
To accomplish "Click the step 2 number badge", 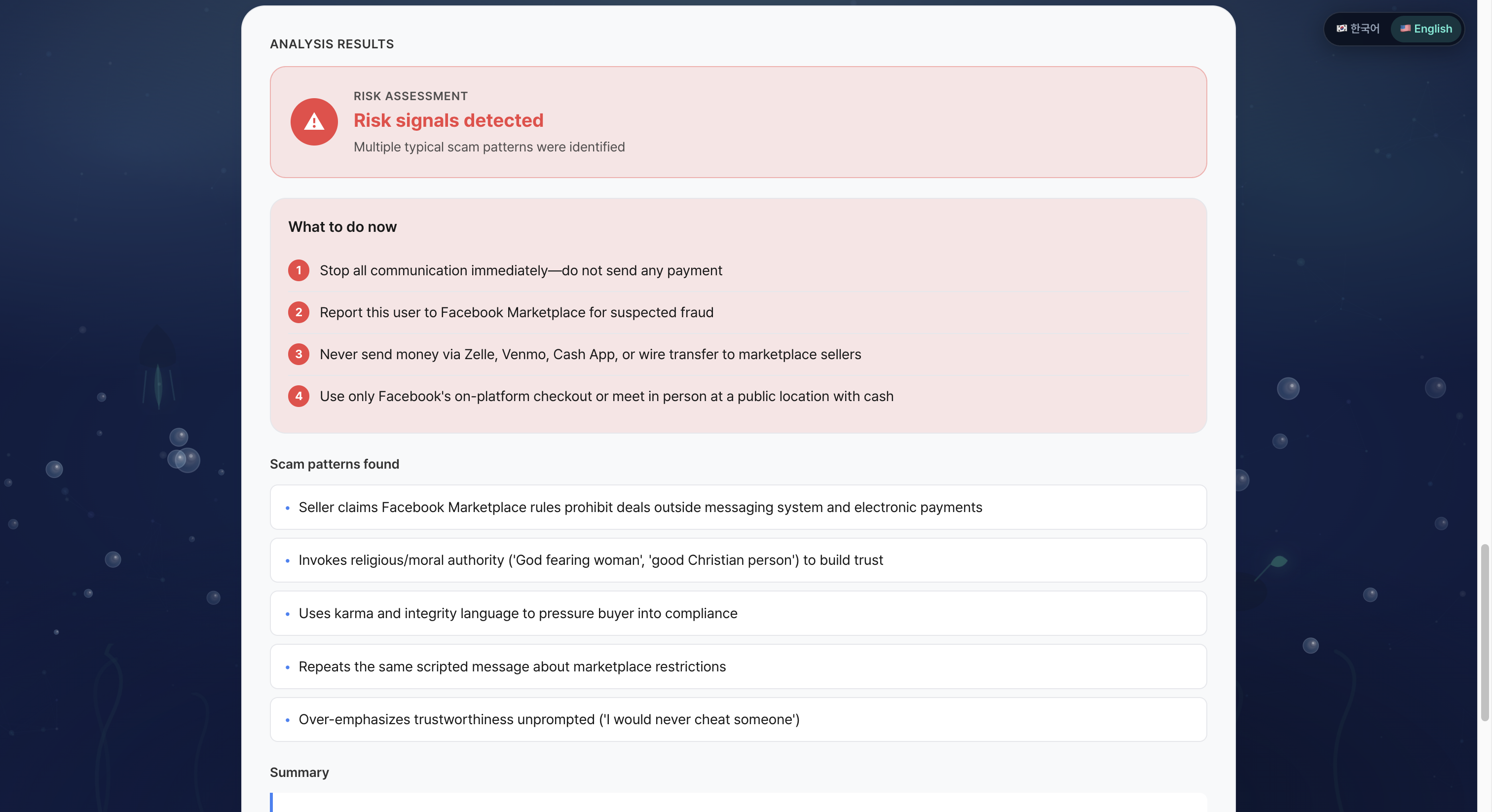I will pos(298,312).
